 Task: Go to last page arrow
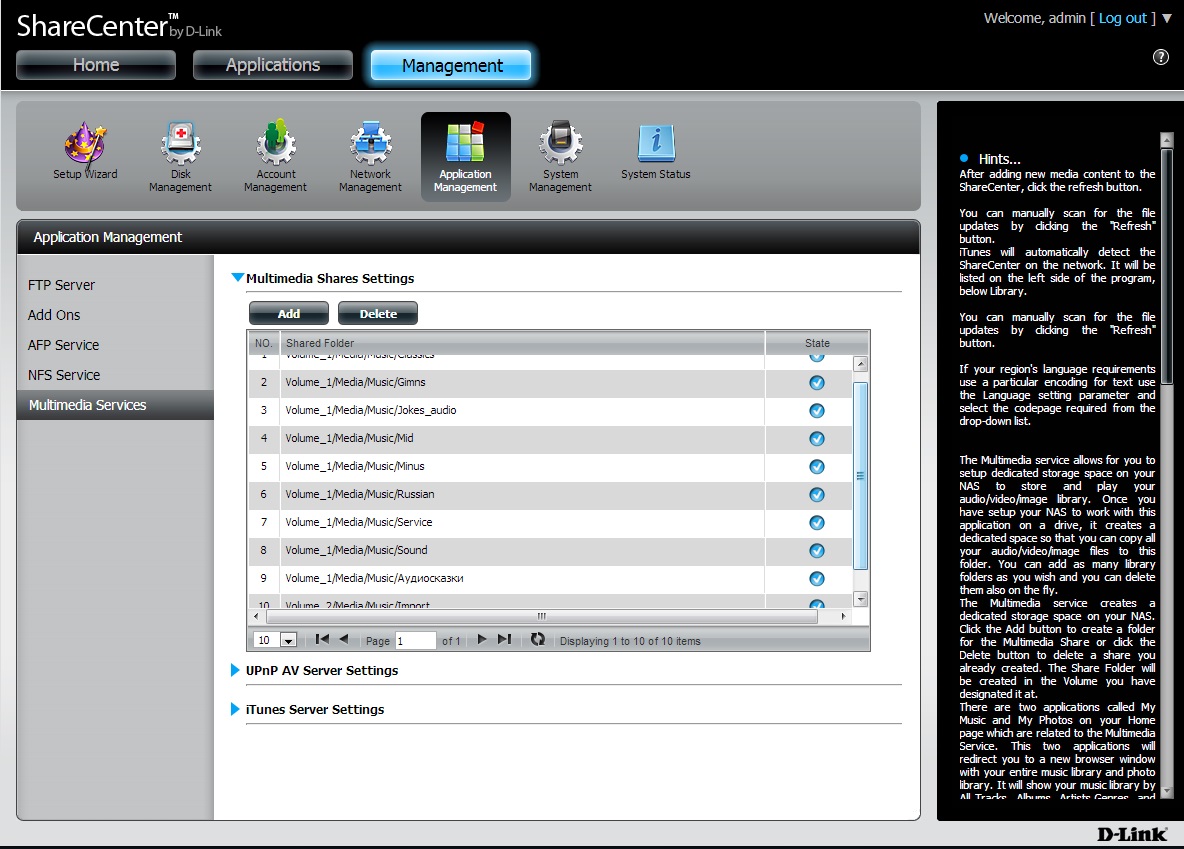[x=504, y=640]
